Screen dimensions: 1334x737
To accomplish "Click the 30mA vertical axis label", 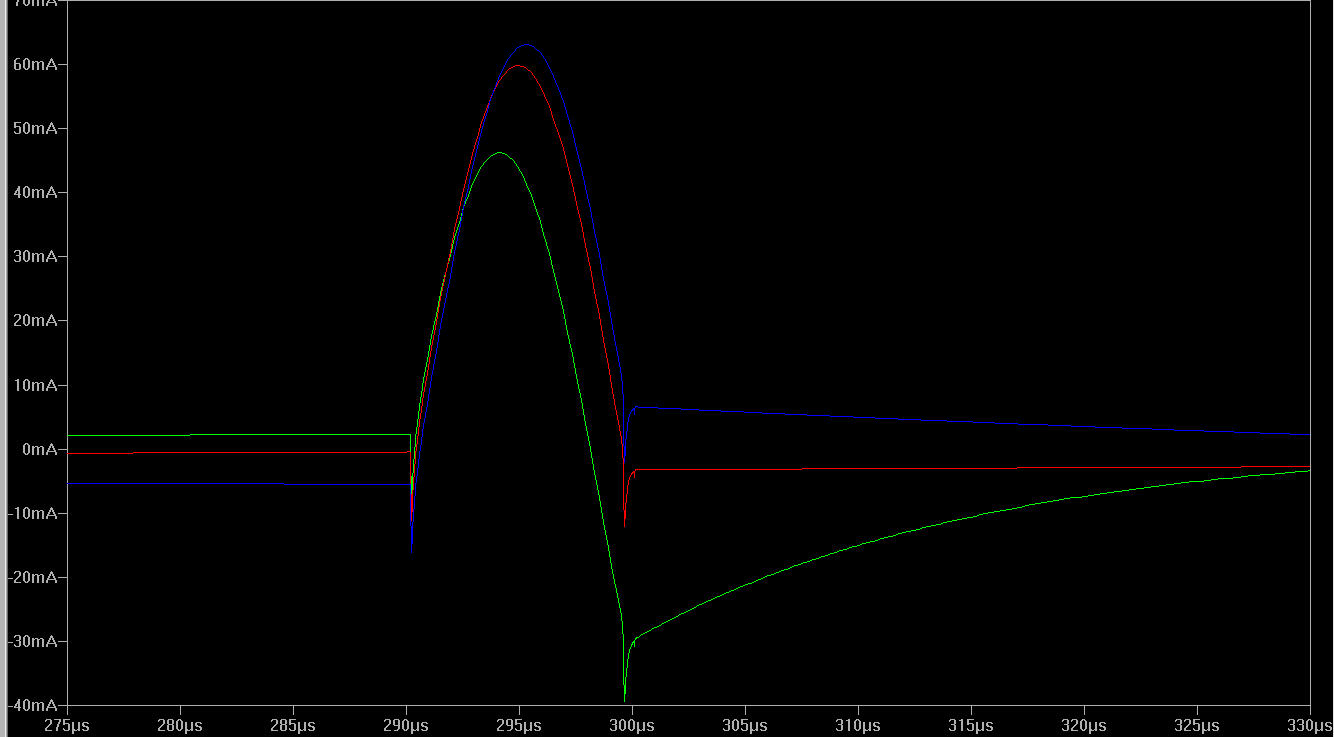I will 37,256.
